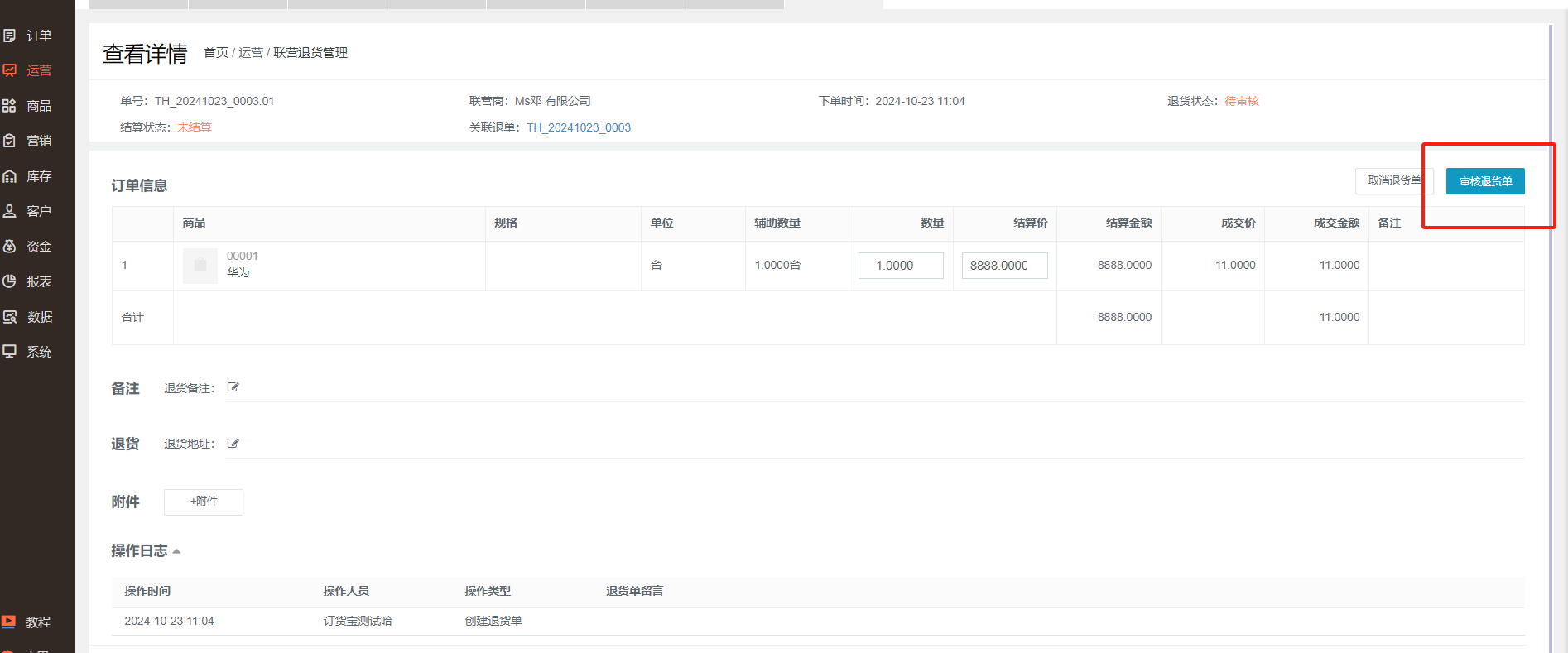
Task: Open the 订单 sidebar icon
Action: (x=10, y=36)
